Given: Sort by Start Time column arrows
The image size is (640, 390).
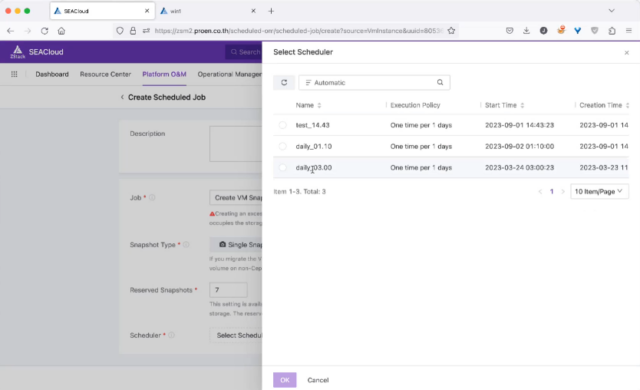Looking at the screenshot, I should pyautogui.click(x=522, y=105).
